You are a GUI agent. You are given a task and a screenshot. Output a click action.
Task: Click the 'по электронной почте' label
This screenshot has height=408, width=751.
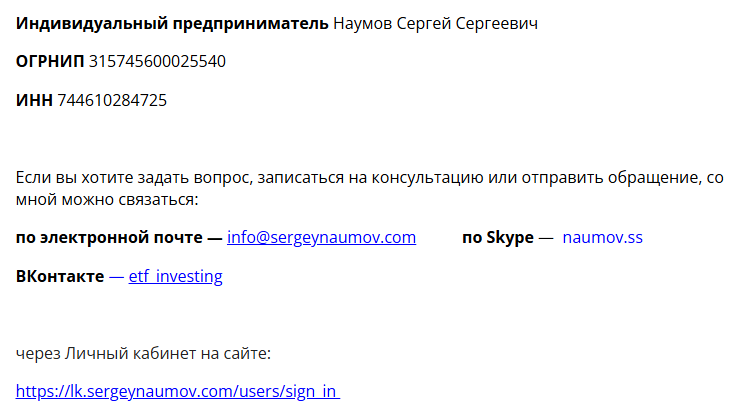[111, 238]
